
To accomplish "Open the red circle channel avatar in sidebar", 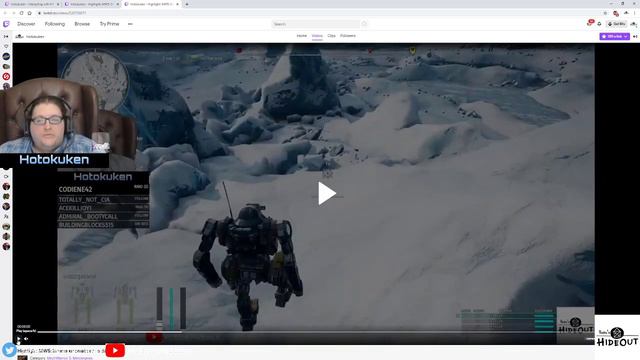I will click(6, 76).
